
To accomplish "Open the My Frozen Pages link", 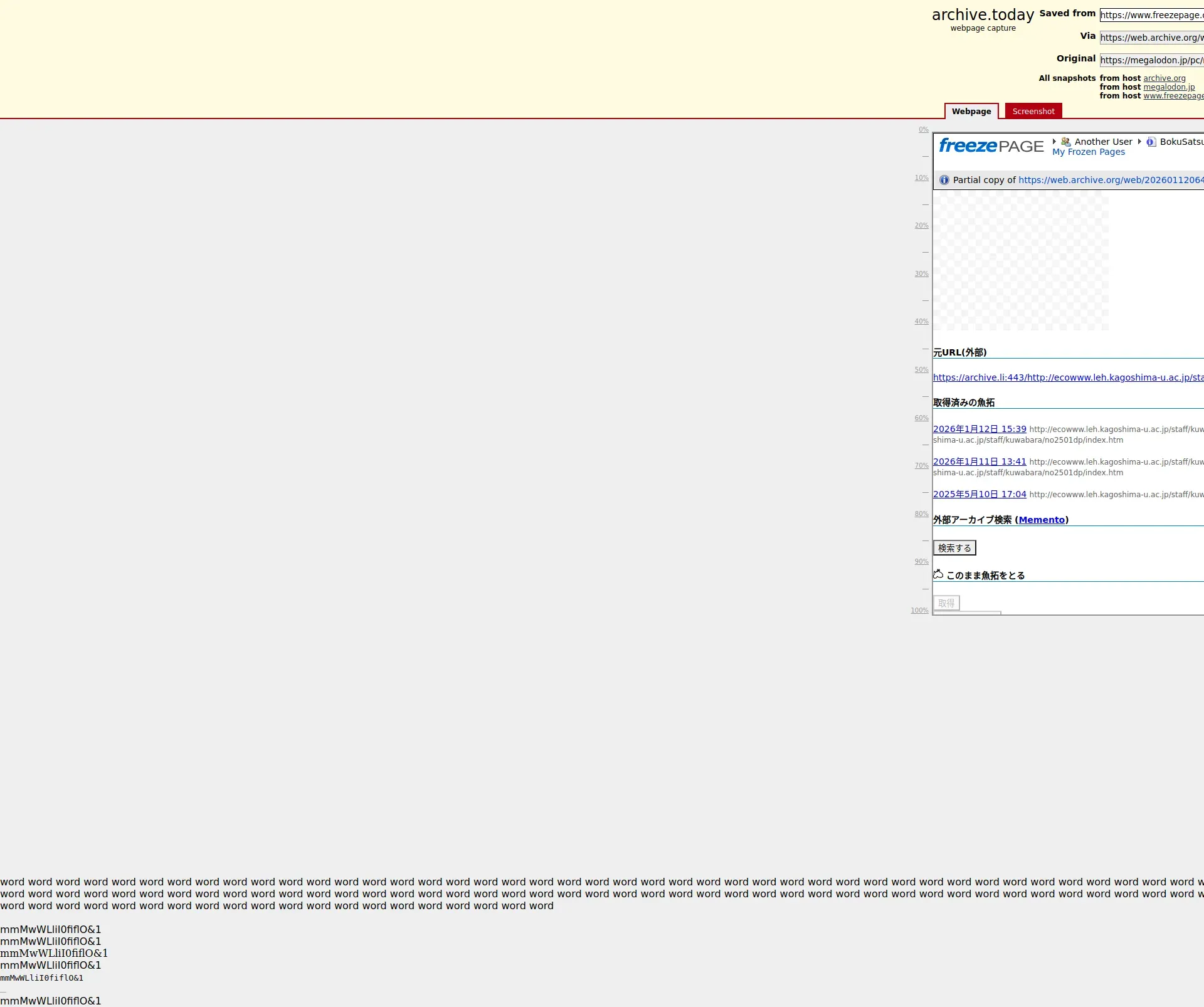I will [x=1088, y=152].
